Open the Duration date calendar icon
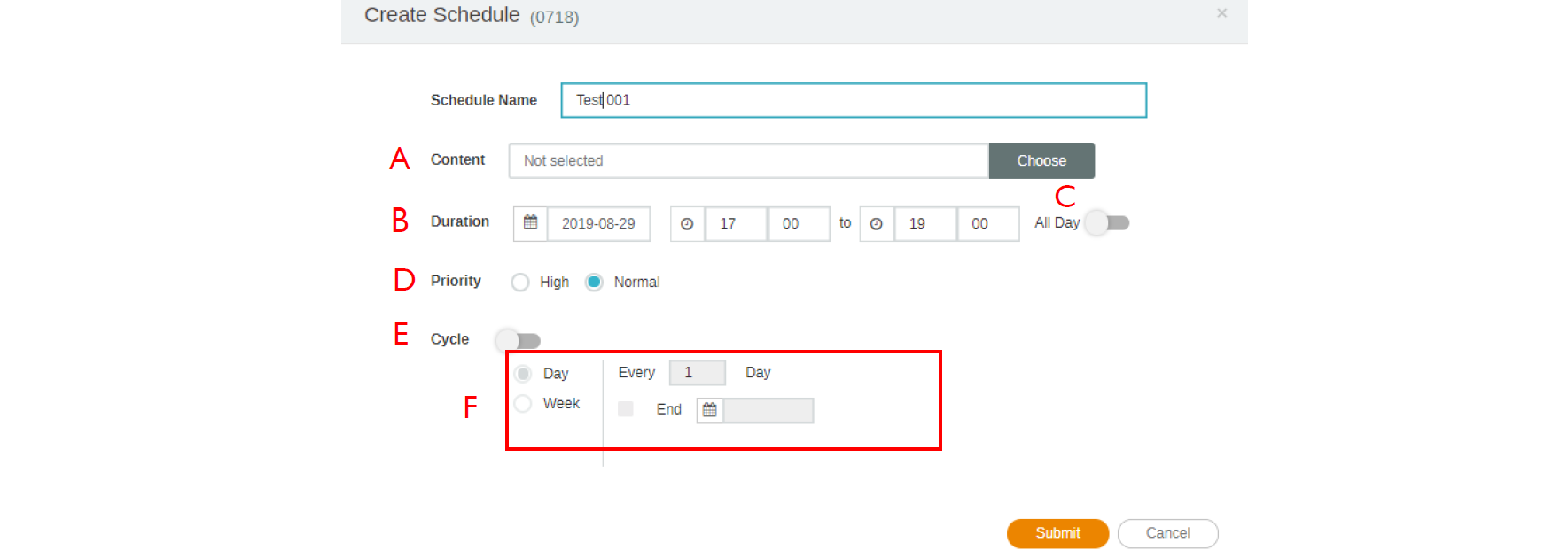Screen dimensions: 1568x558 pyautogui.click(x=530, y=223)
